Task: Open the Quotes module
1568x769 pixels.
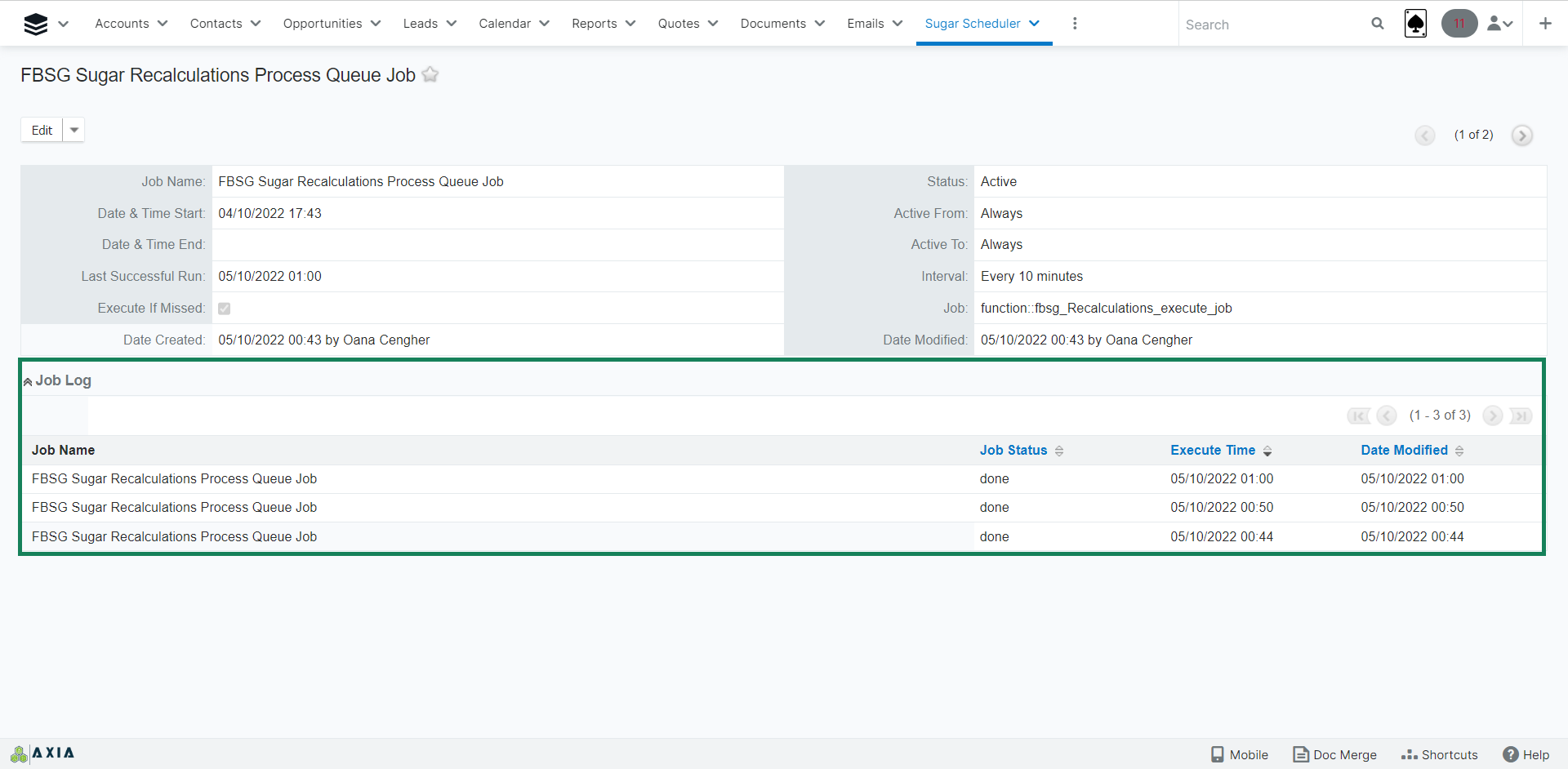Action: (x=679, y=24)
